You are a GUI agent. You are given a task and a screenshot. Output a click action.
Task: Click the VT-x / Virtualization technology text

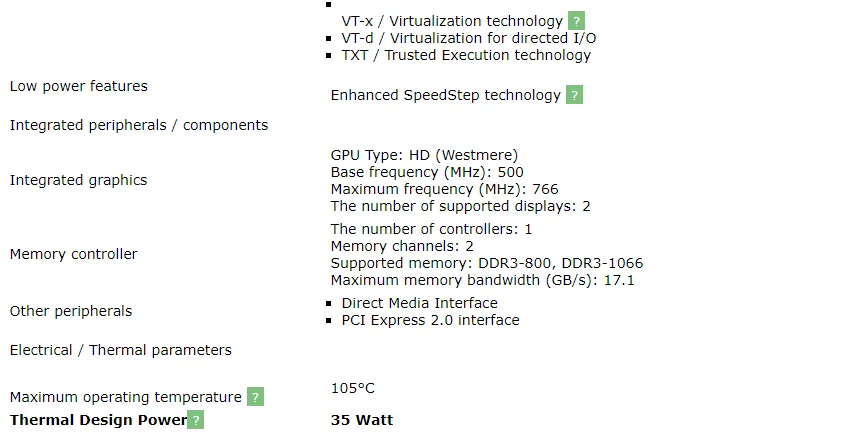click(452, 21)
